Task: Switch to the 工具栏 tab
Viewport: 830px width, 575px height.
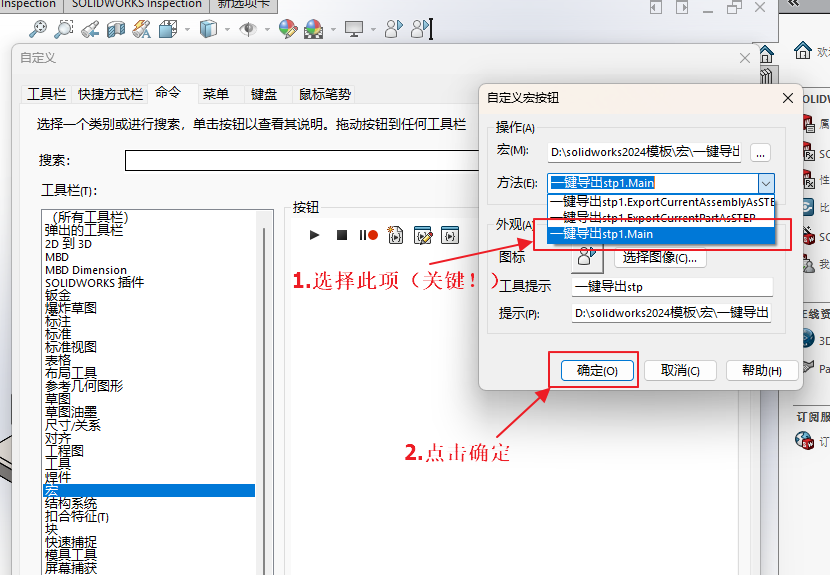Action: (x=46, y=94)
